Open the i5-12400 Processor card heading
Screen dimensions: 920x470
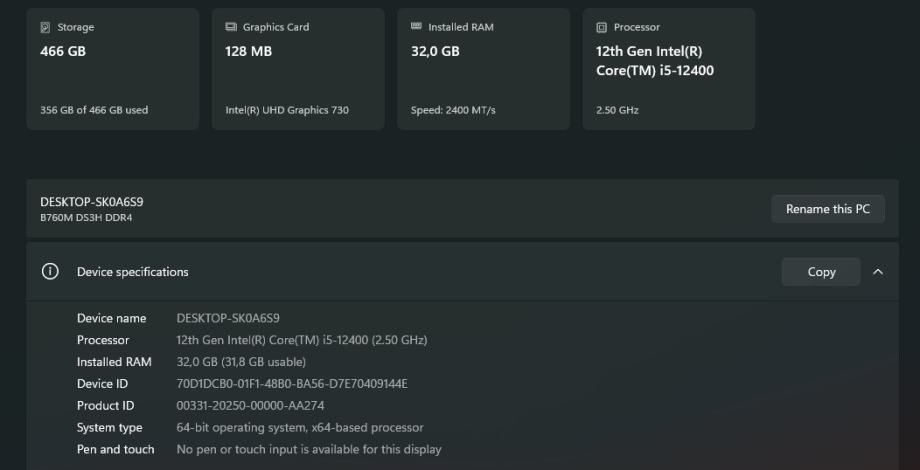pyautogui.click(x=655, y=60)
